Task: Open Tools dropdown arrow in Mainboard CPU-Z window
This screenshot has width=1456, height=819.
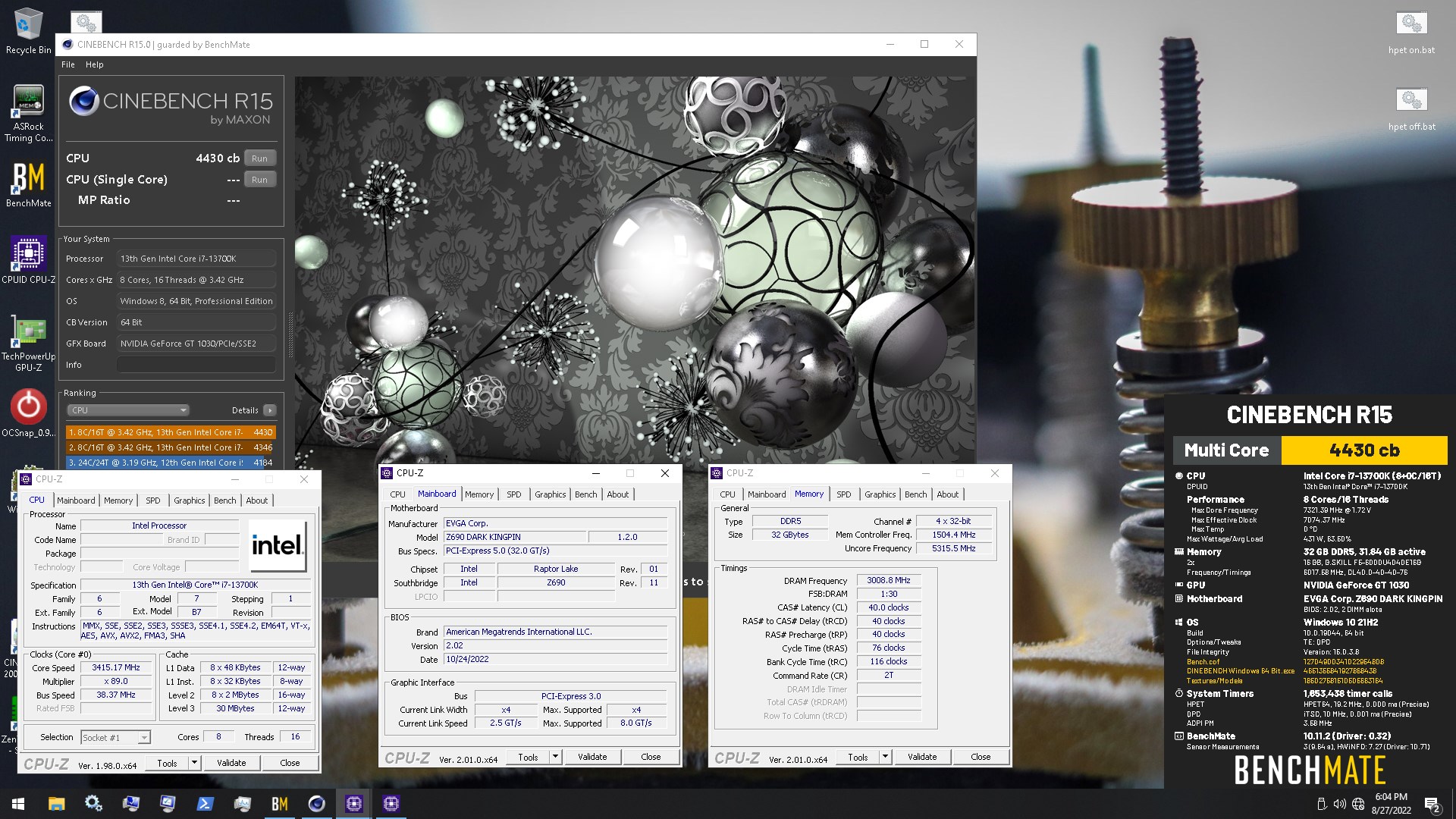Action: (556, 757)
